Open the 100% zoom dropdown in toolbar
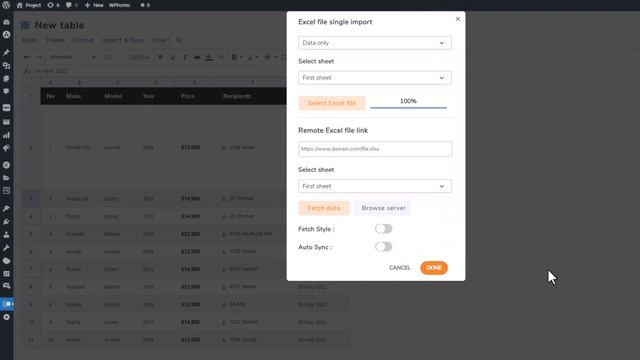Image resolution: width=640 pixels, height=360 pixels. [x=139, y=57]
